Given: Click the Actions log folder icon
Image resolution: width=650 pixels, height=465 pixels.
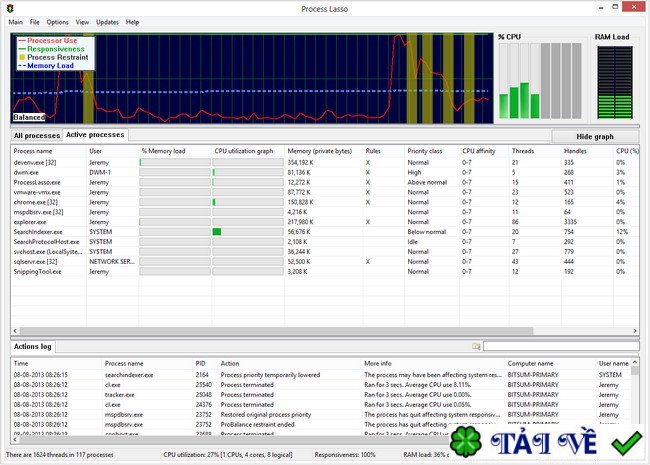Looking at the screenshot, I should coord(476,346).
